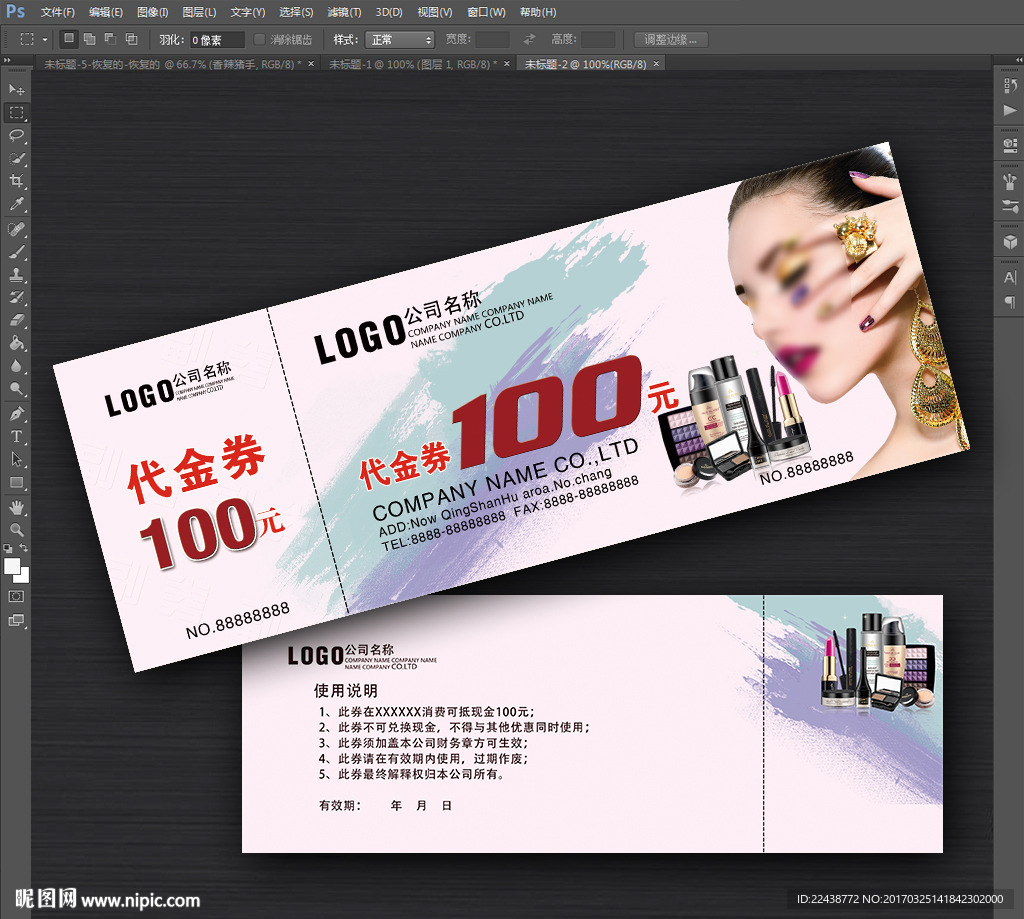Select the Path Selection tool
The image size is (1024, 919).
pyautogui.click(x=16, y=460)
